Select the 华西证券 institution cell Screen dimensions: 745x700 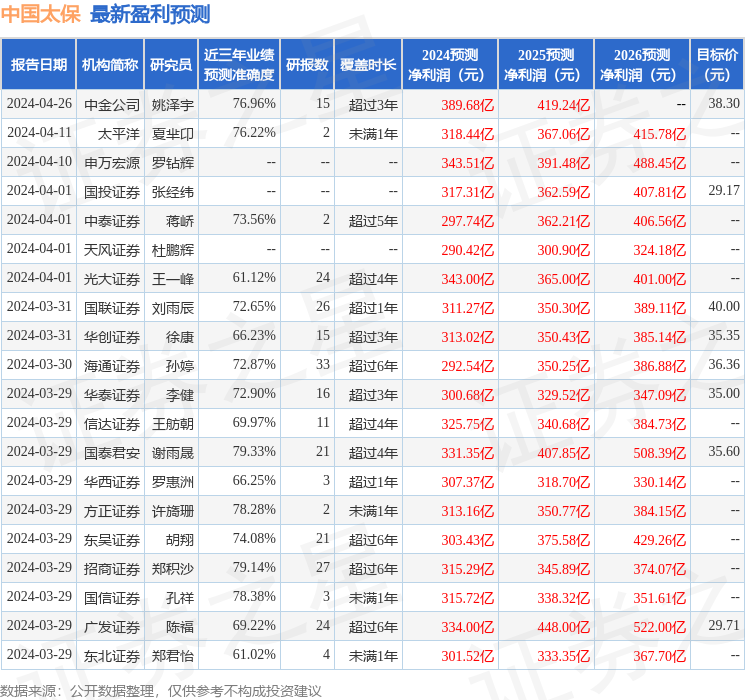112,481
